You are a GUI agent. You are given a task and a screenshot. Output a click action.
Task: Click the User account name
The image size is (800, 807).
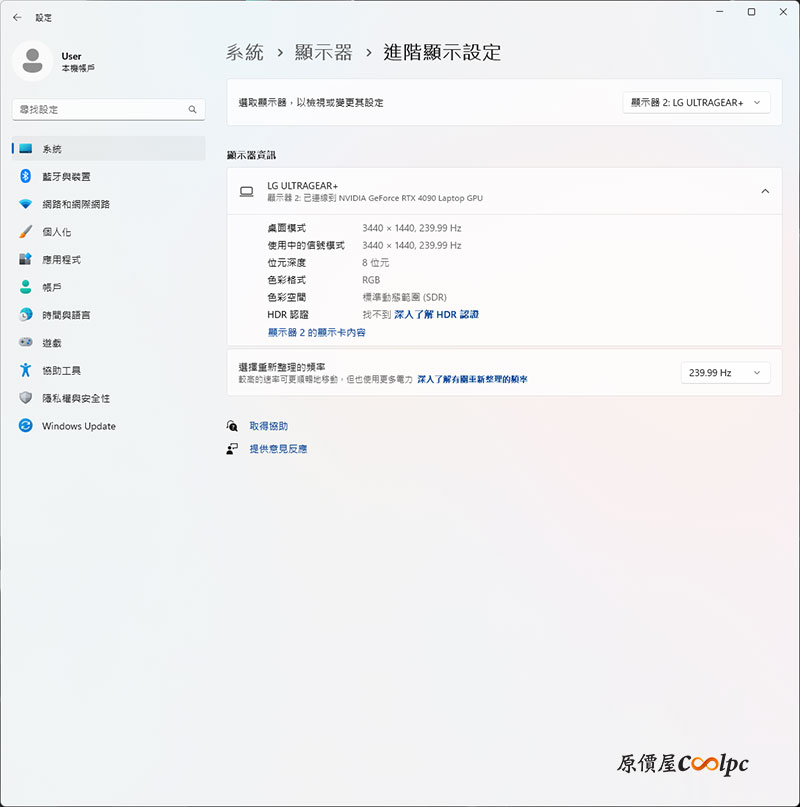coord(72,56)
